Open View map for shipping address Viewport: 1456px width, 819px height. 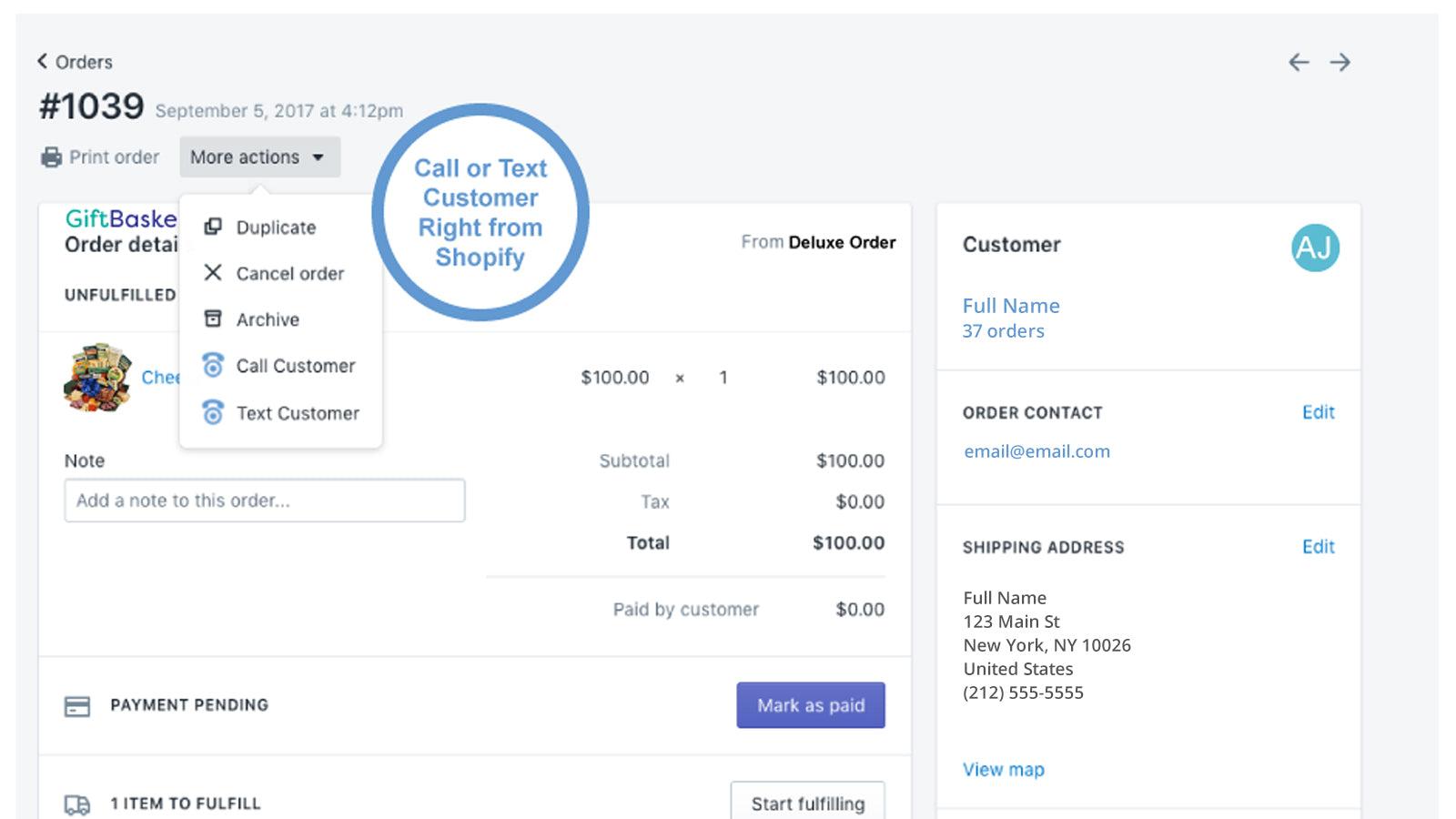[1004, 769]
